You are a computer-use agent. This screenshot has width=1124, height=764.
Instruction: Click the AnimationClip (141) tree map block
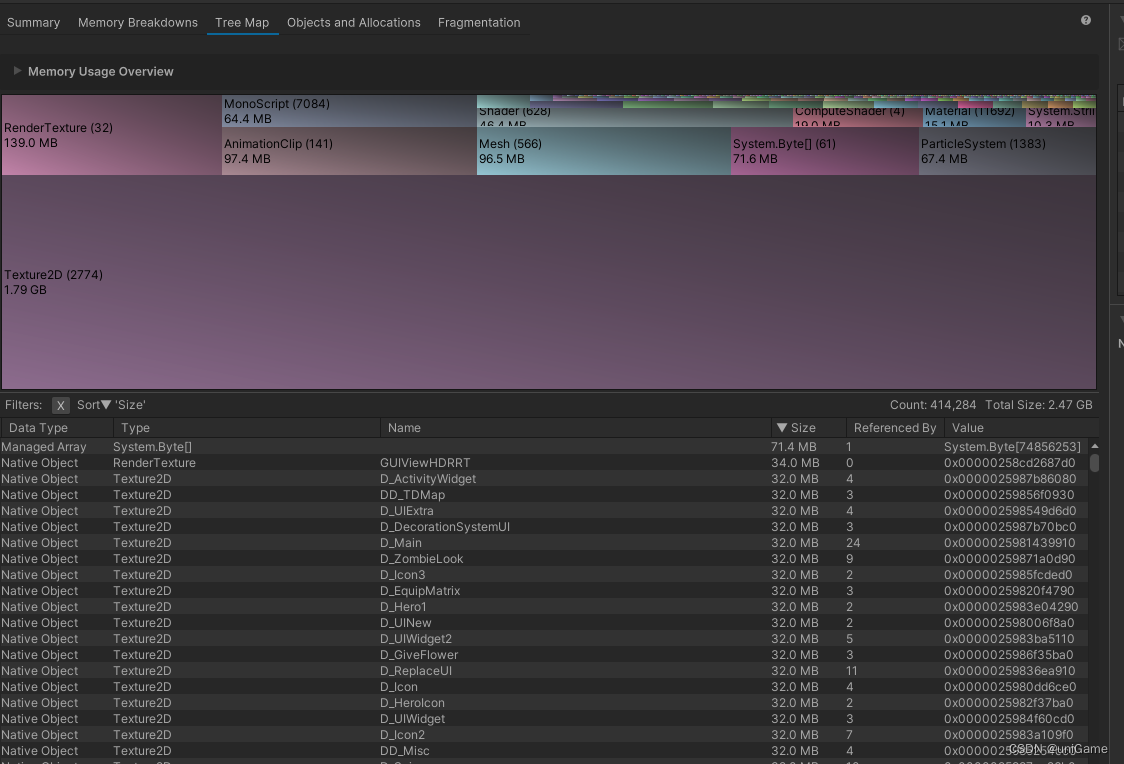pyautogui.click(x=348, y=151)
